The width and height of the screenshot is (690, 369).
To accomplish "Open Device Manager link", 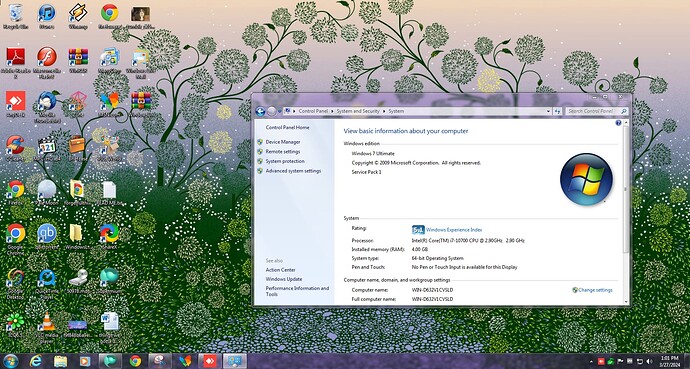I will click(x=283, y=142).
